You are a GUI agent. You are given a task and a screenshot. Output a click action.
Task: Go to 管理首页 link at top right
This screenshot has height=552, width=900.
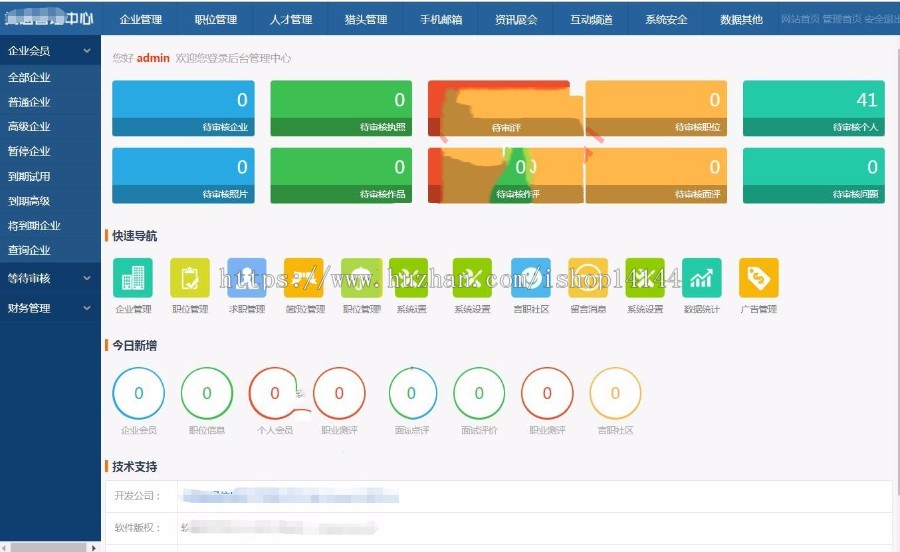point(842,19)
